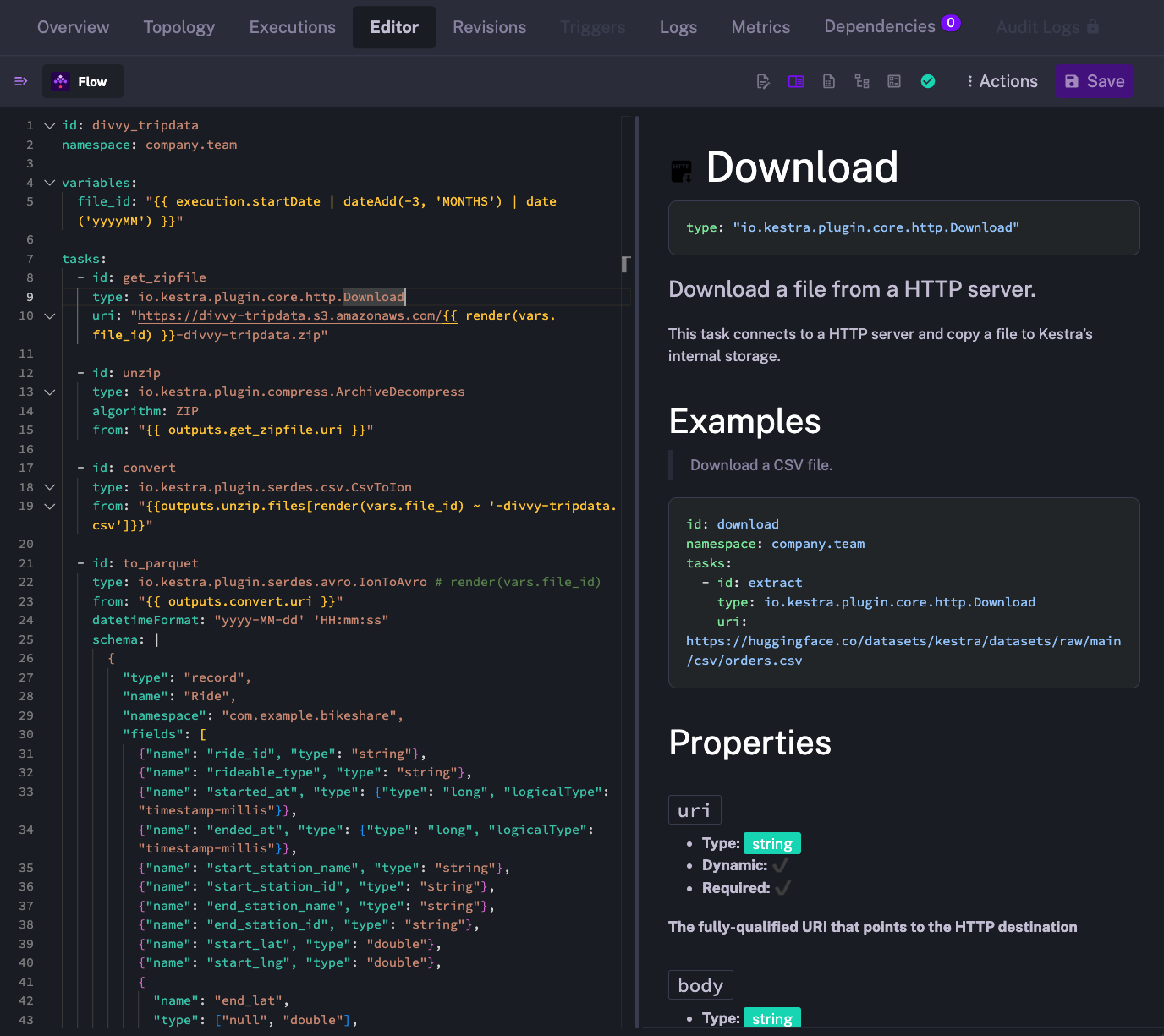Select the source and documentation split view icon

click(x=796, y=81)
